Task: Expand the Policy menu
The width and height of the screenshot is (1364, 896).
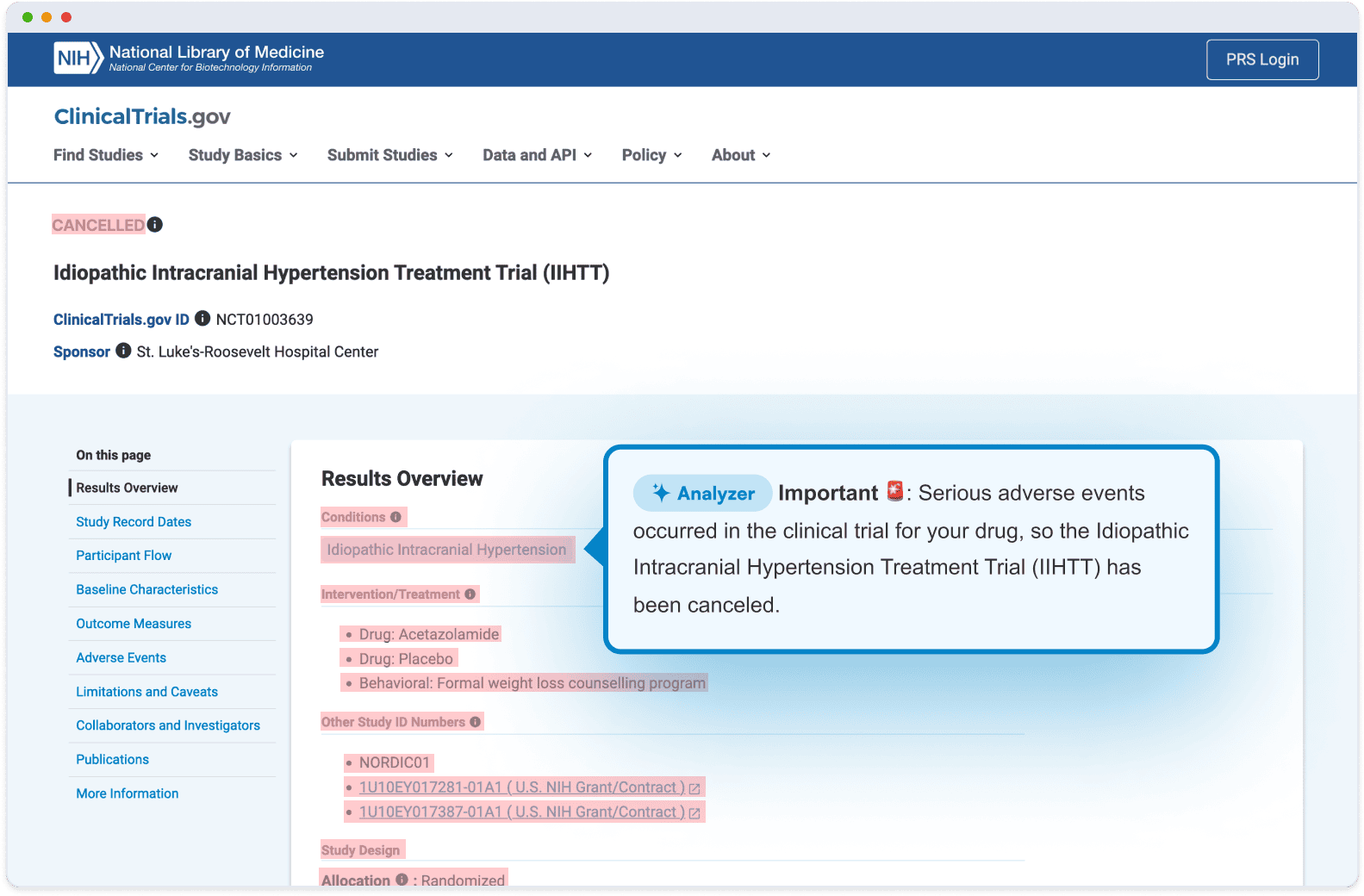Action: pos(652,155)
